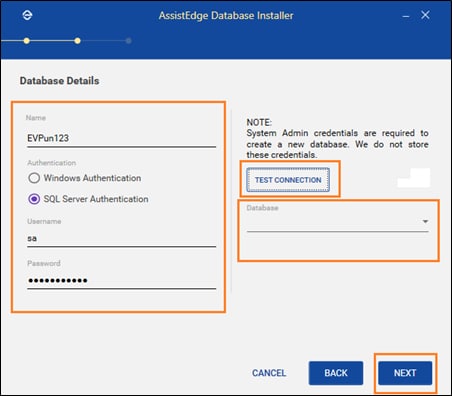452x396 pixels.
Task: Click the Database Details heading
Action: 59,81
